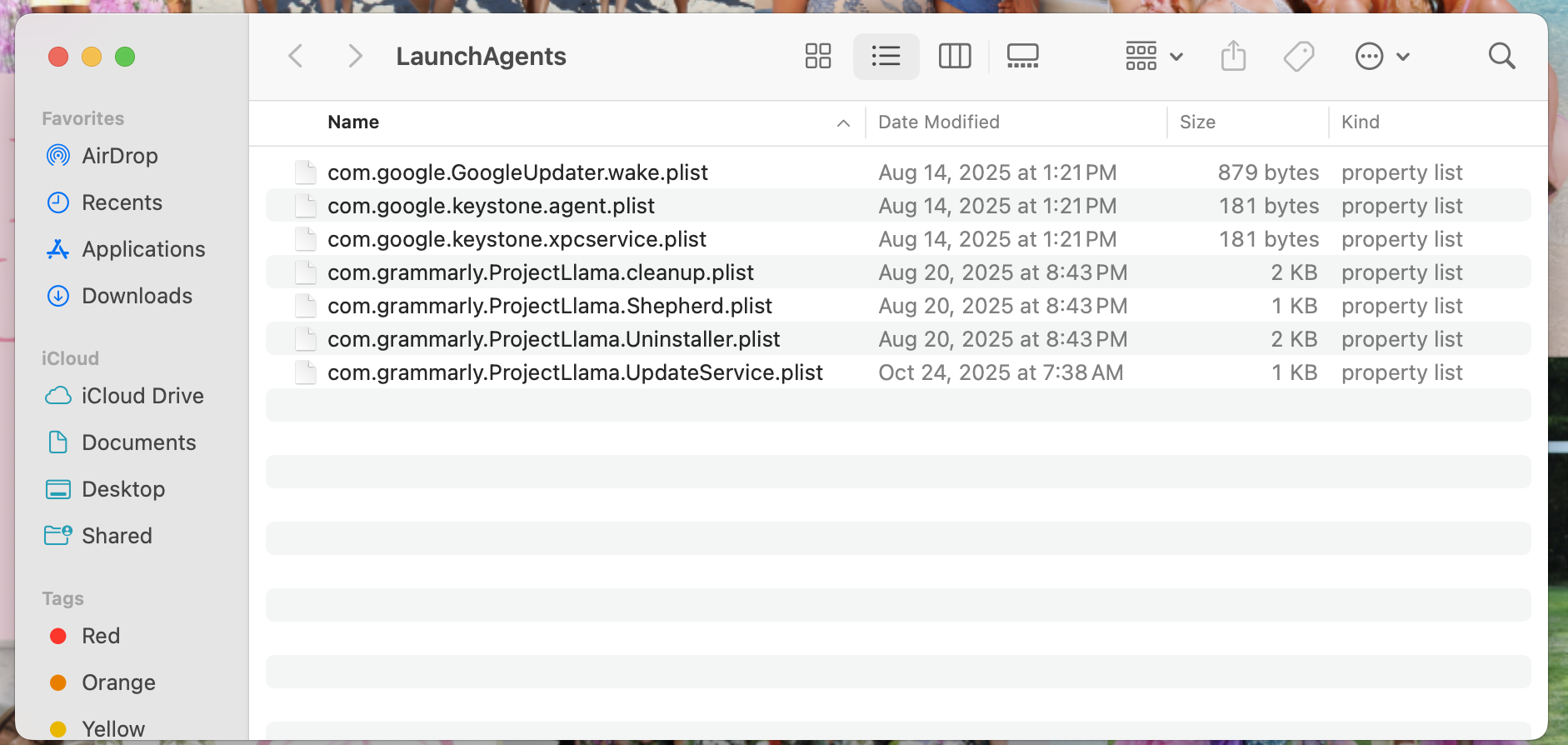The image size is (1568, 745).
Task: Switch to list view
Action: coord(886,56)
